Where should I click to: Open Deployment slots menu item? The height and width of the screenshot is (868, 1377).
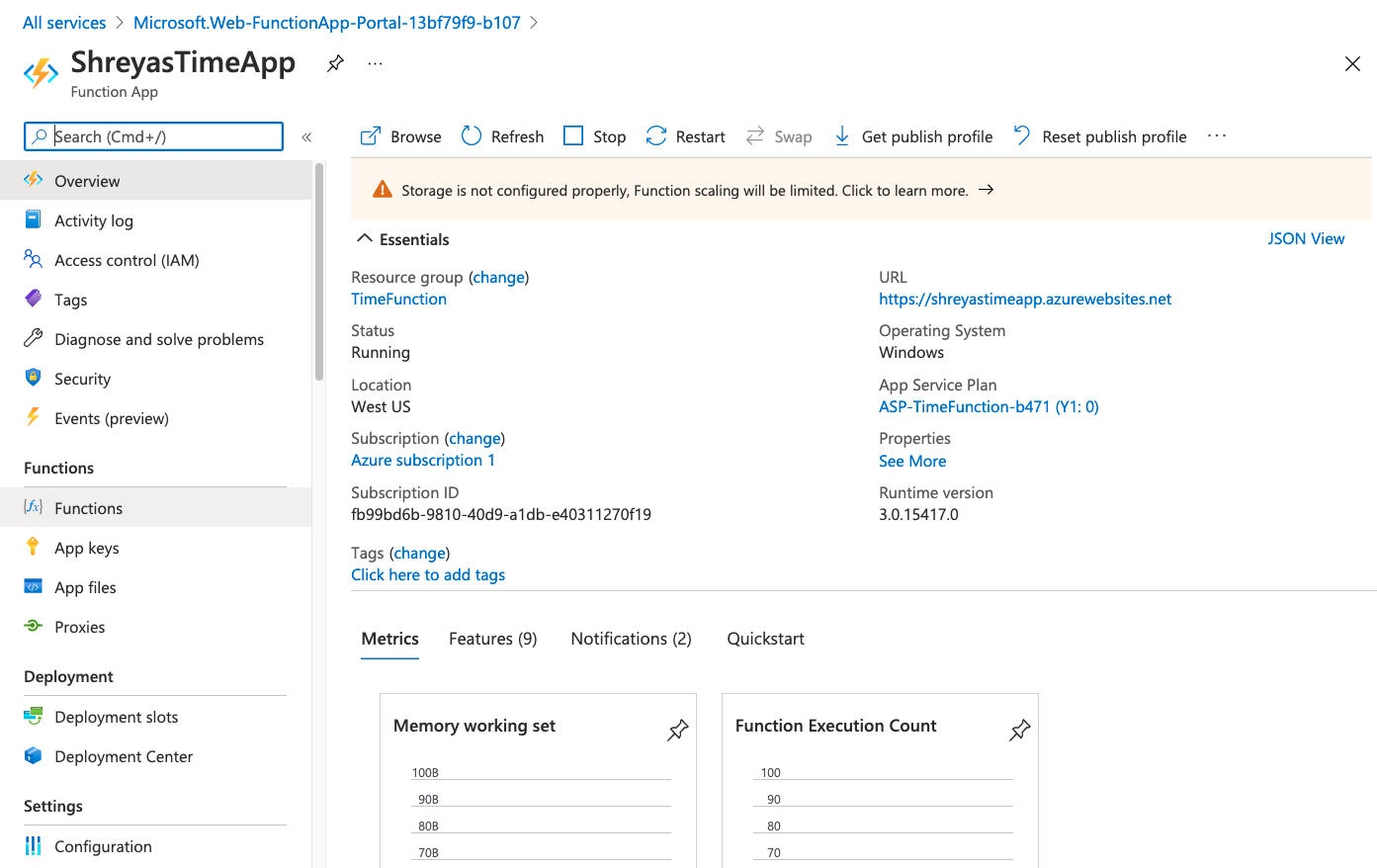[x=155, y=717]
